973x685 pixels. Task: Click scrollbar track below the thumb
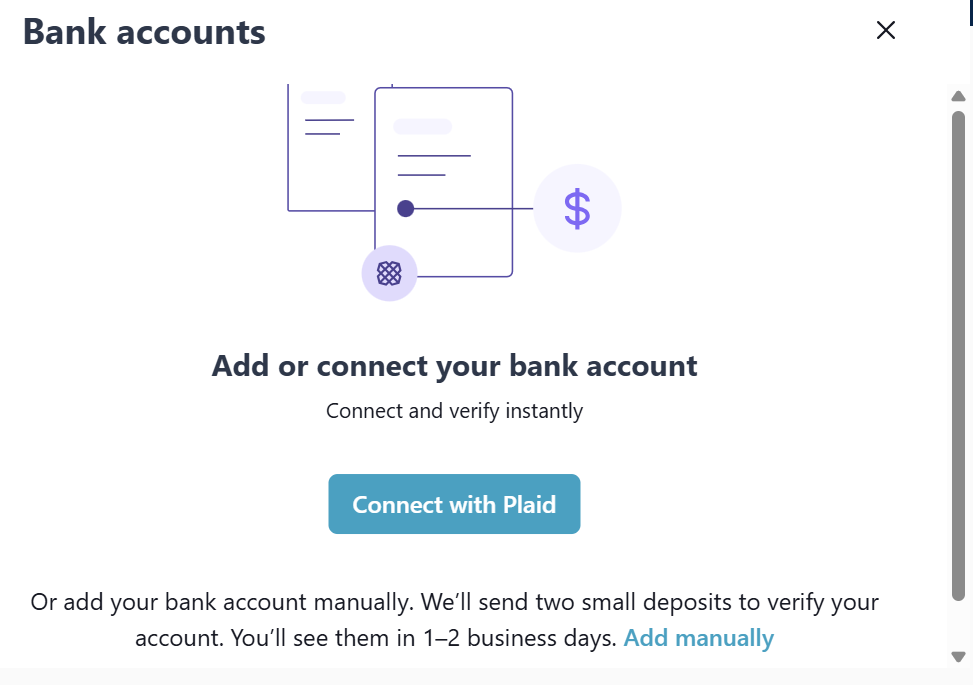tap(958, 625)
